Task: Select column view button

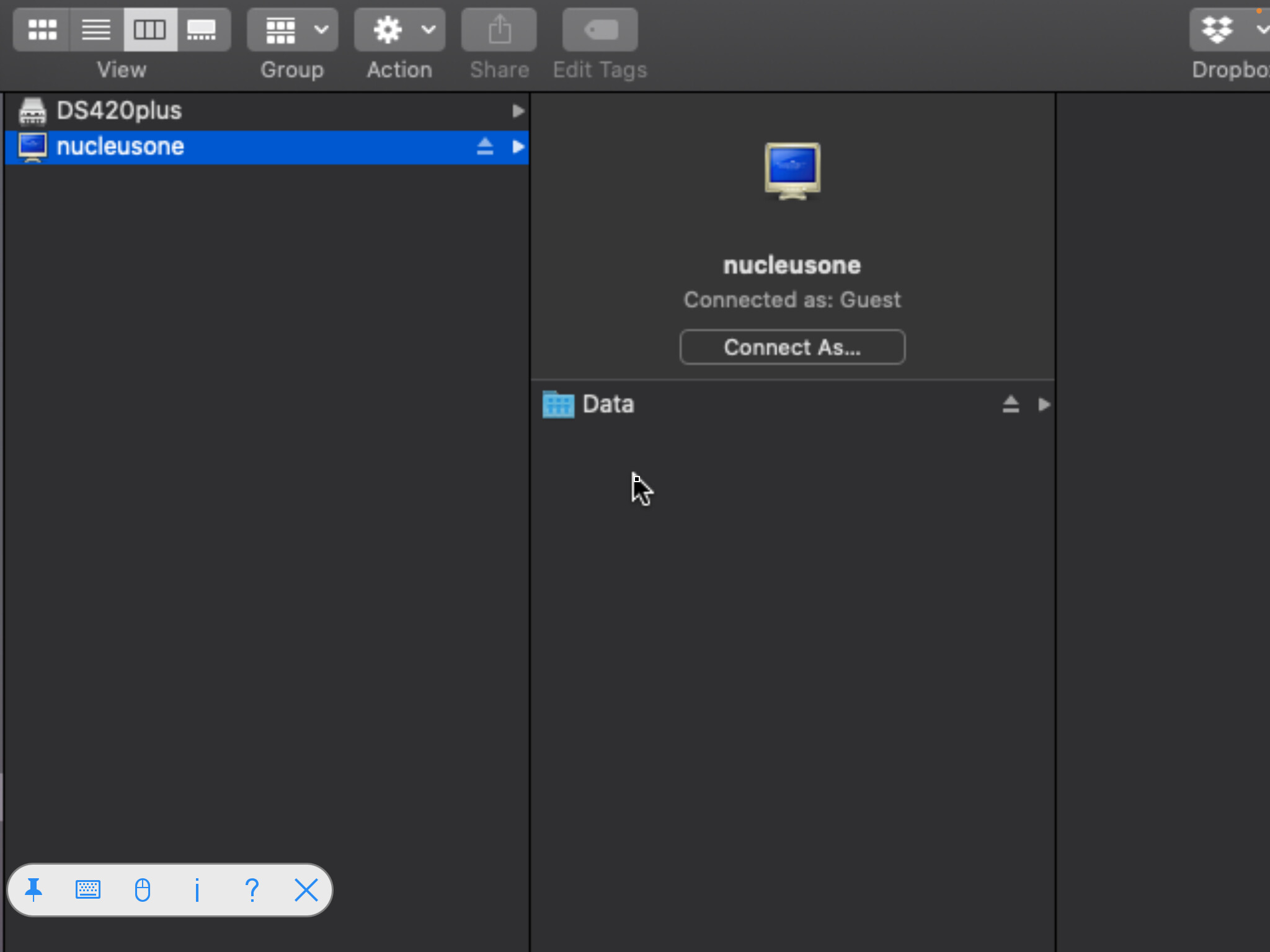Action: click(149, 30)
